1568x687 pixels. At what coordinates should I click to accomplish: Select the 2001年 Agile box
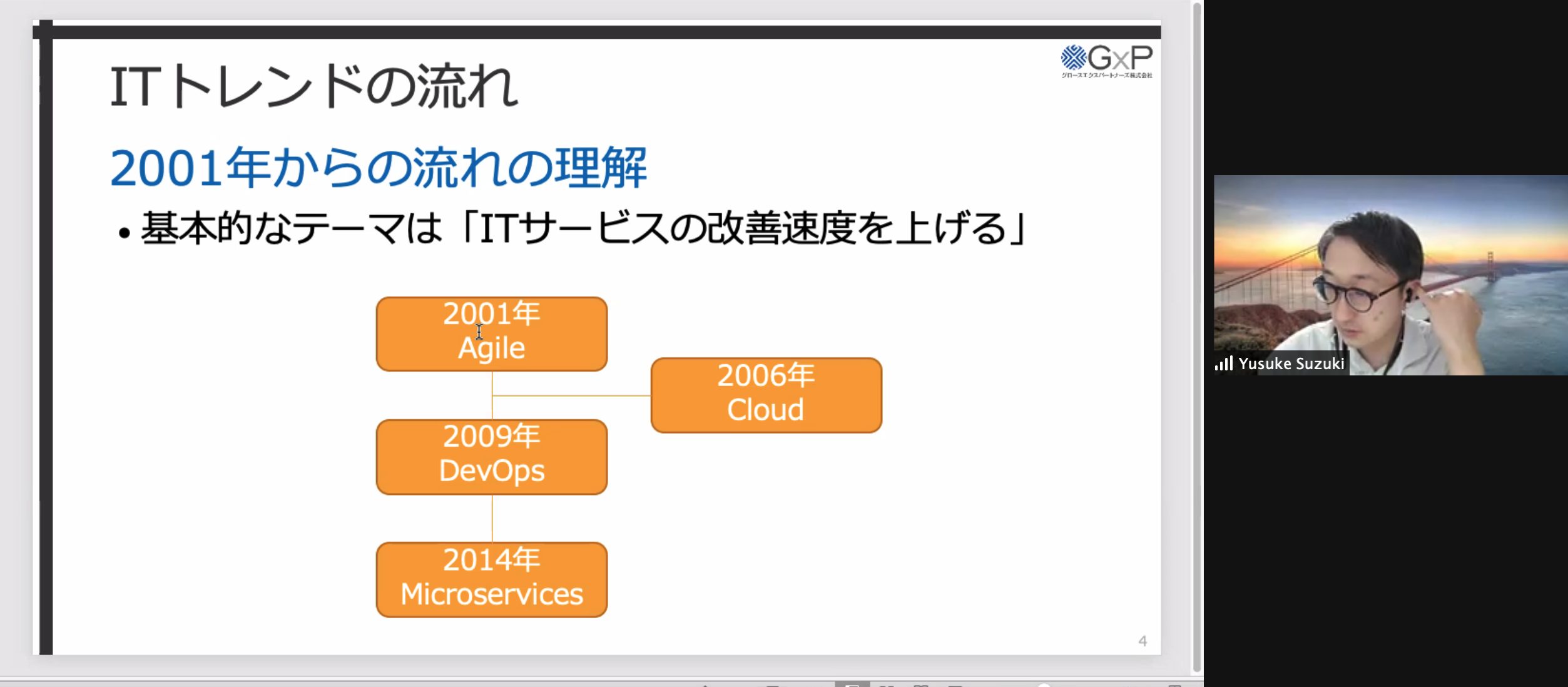(x=491, y=333)
